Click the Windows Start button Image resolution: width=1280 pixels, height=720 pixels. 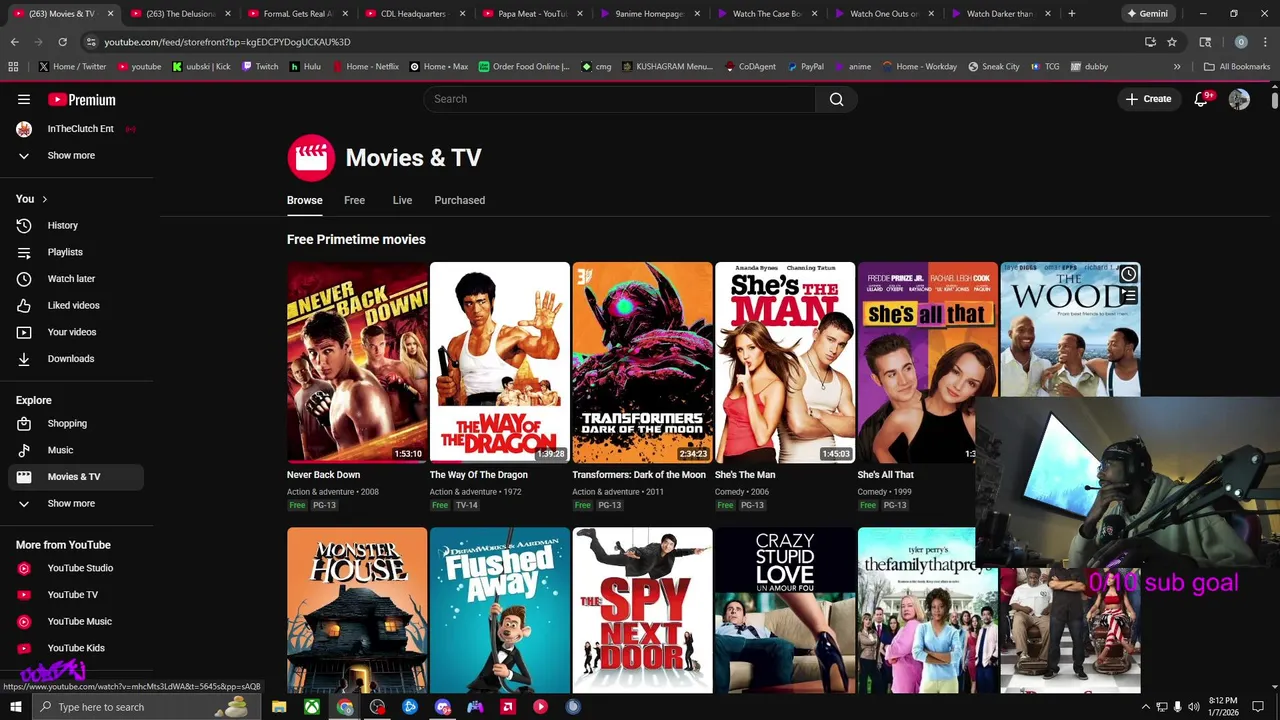click(x=15, y=707)
